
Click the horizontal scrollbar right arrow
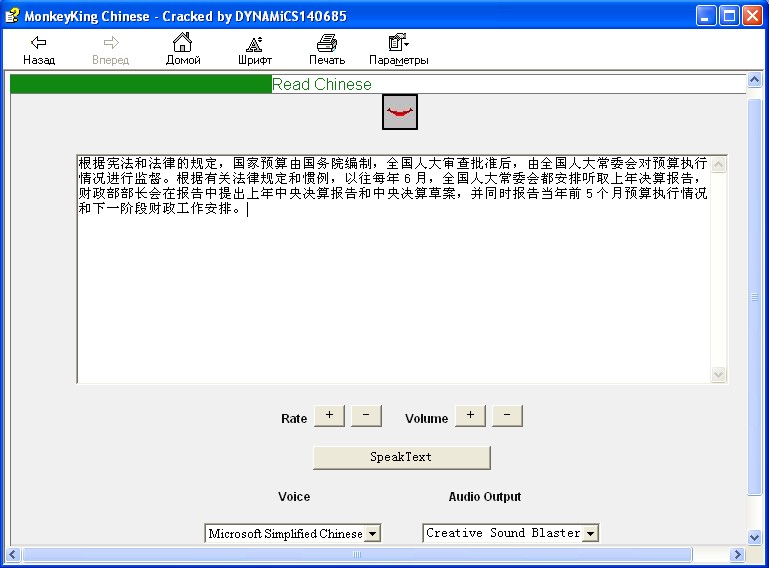[736, 555]
